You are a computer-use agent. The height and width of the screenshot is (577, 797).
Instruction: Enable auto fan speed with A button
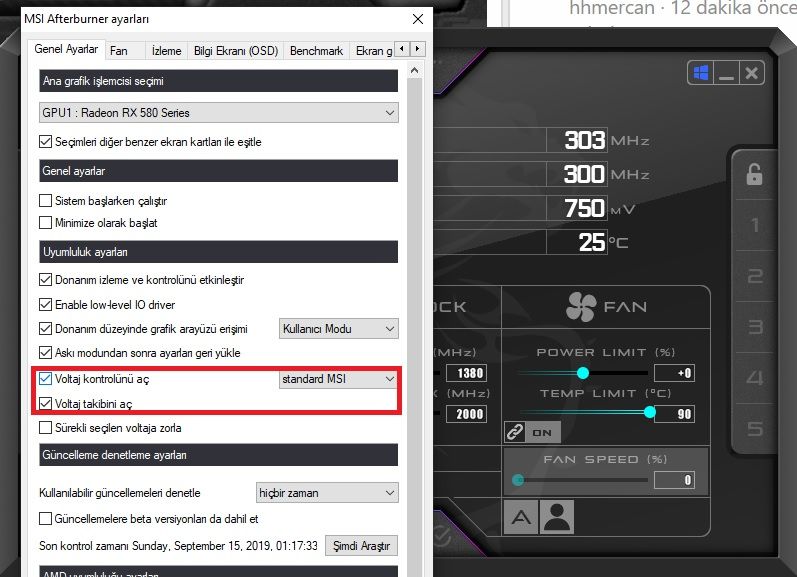point(521,518)
